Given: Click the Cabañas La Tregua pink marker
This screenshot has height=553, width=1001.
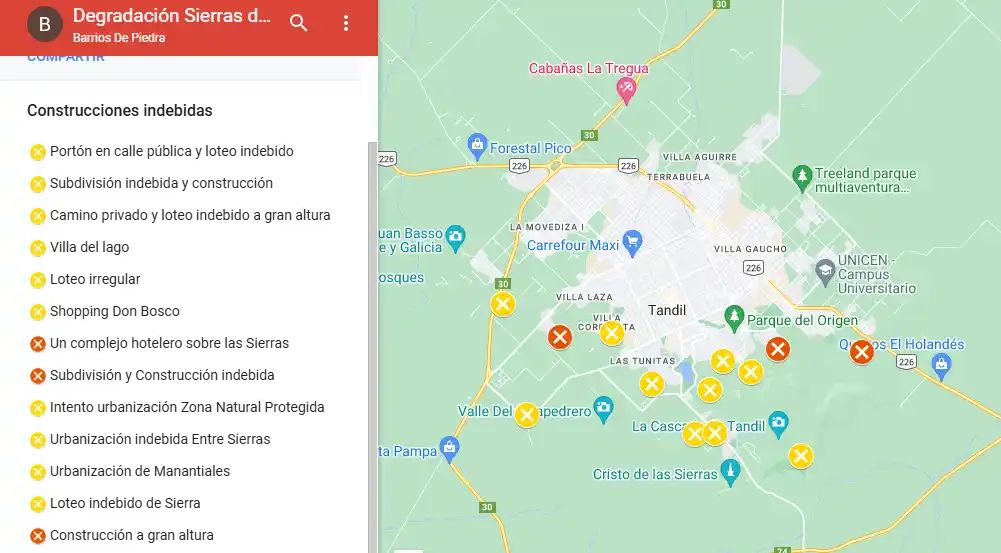Looking at the screenshot, I should point(627,90).
